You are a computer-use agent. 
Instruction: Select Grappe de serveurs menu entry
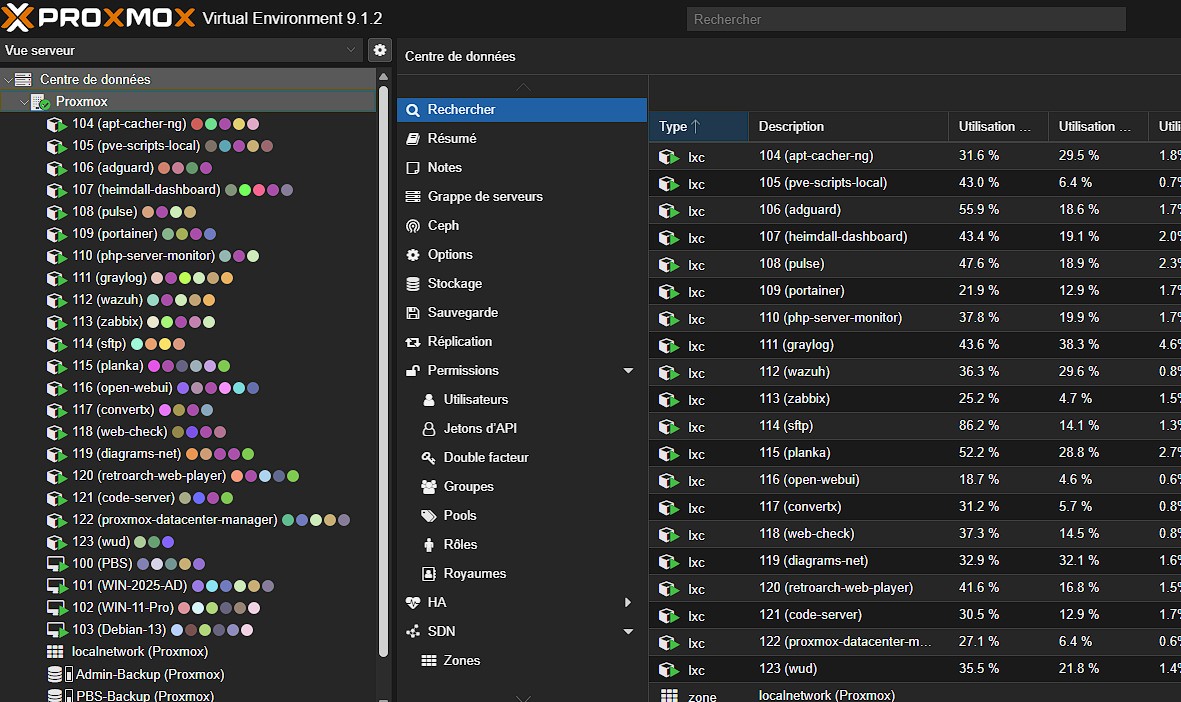pyautogui.click(x=485, y=197)
